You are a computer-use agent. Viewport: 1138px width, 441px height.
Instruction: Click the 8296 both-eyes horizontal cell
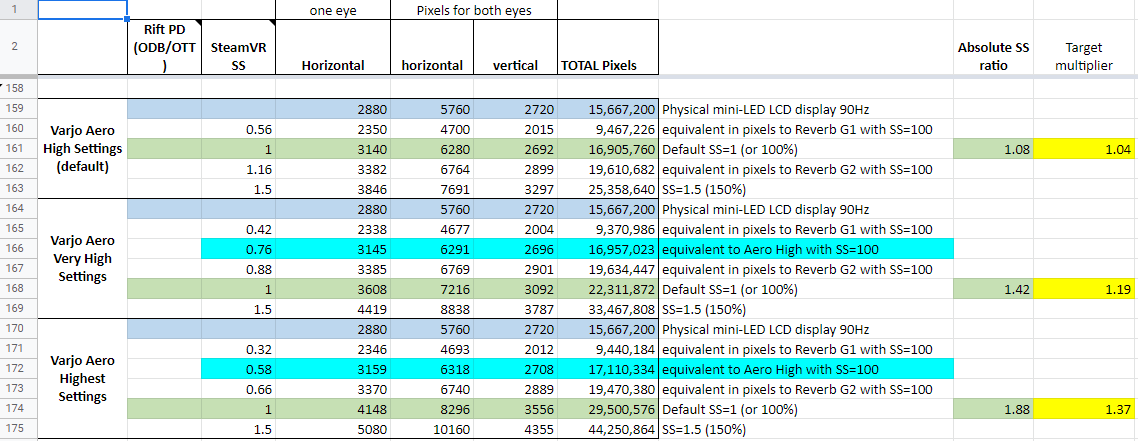point(432,409)
